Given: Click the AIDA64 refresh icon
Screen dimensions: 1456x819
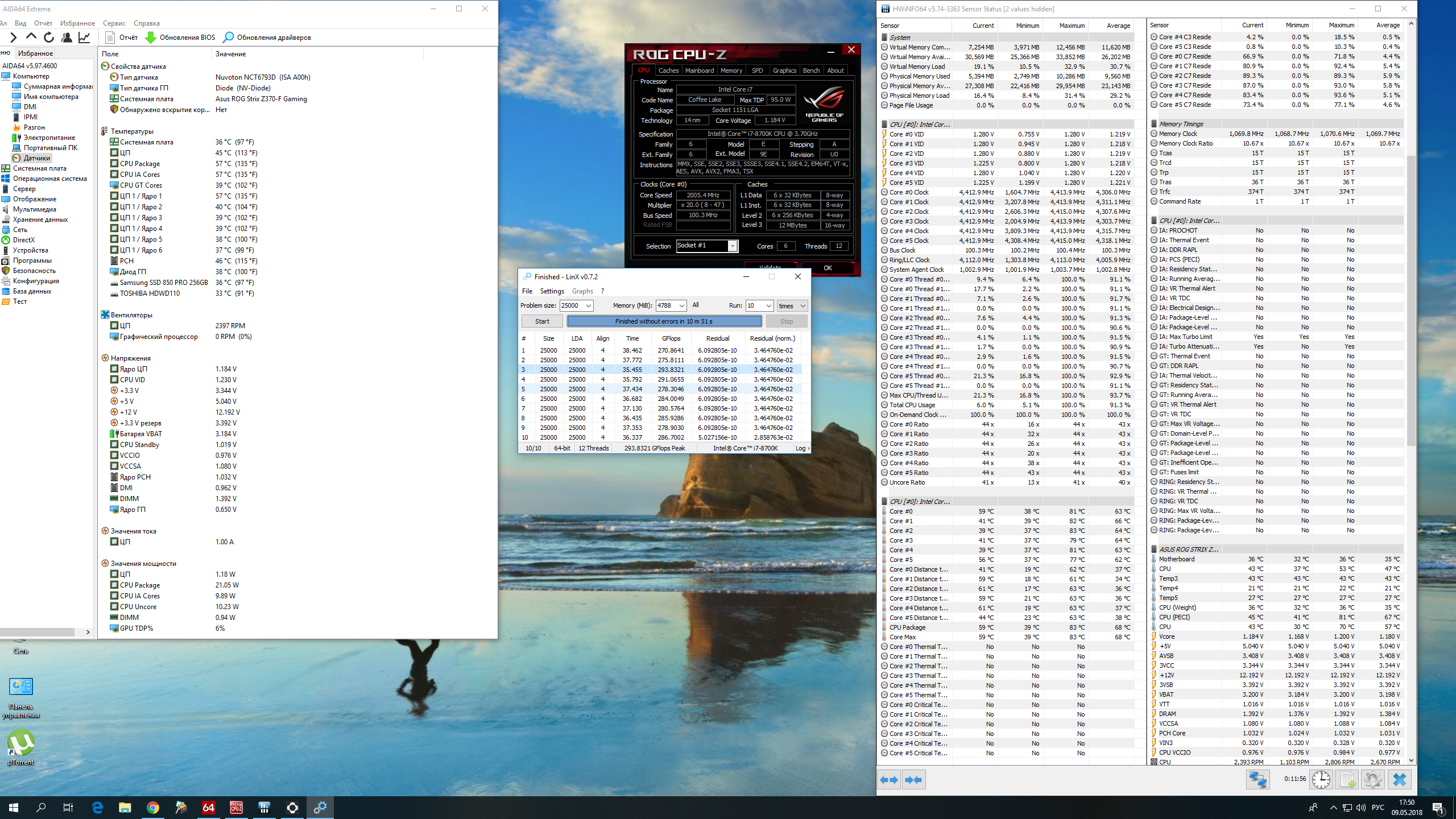Looking at the screenshot, I should pos(49,38).
